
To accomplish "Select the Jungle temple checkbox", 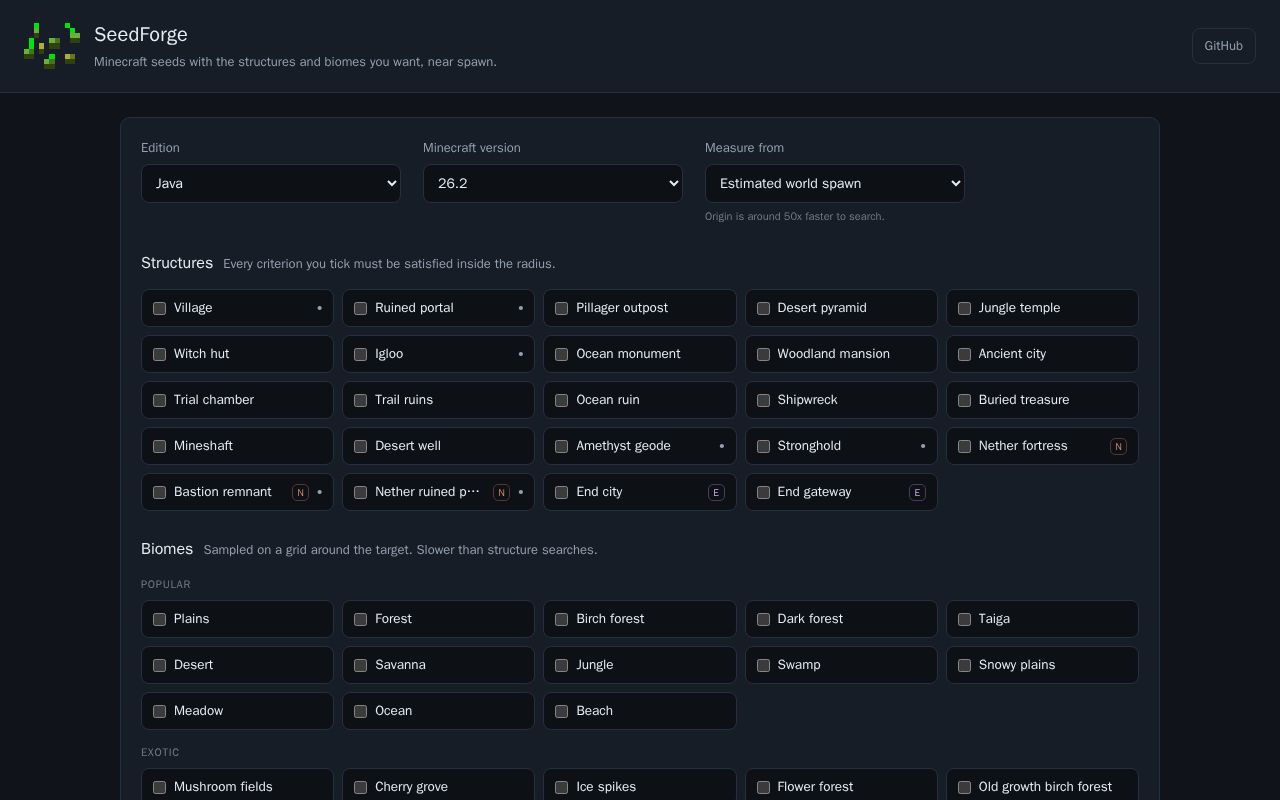I will (964, 308).
